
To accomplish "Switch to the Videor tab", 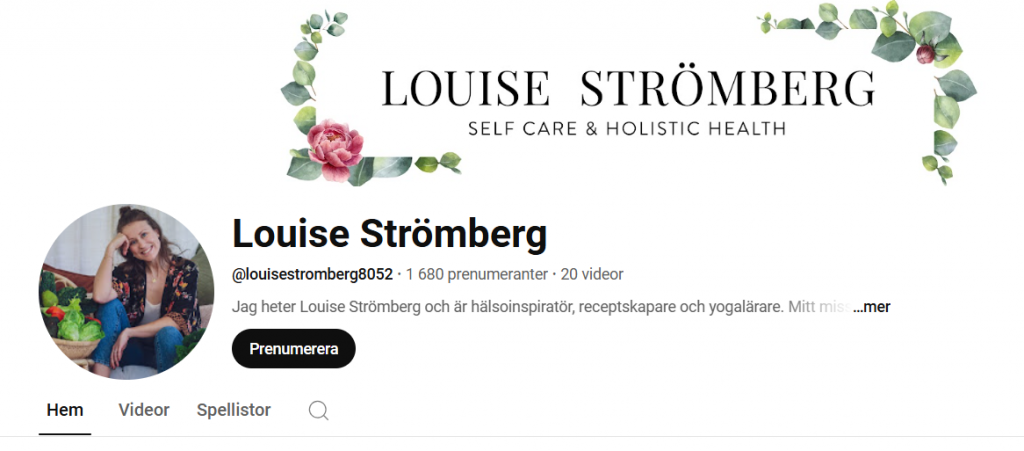I will click(x=144, y=410).
